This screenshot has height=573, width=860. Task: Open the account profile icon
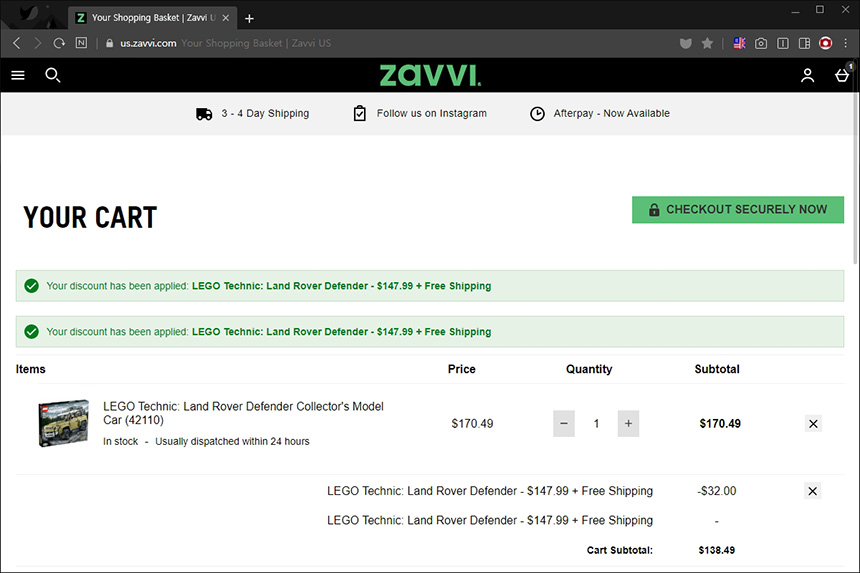click(x=807, y=75)
